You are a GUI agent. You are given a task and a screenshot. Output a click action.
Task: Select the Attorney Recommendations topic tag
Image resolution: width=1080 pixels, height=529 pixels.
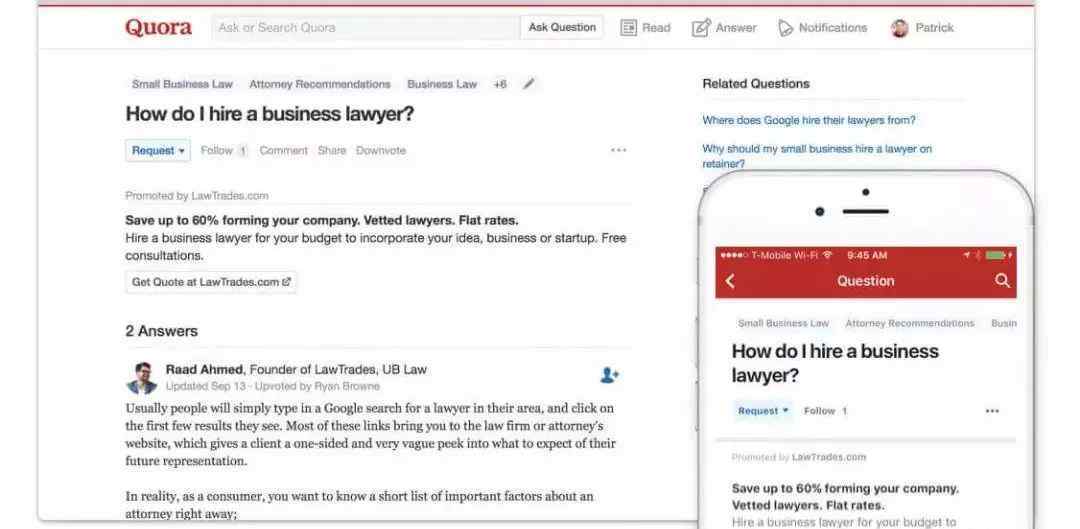pos(320,84)
